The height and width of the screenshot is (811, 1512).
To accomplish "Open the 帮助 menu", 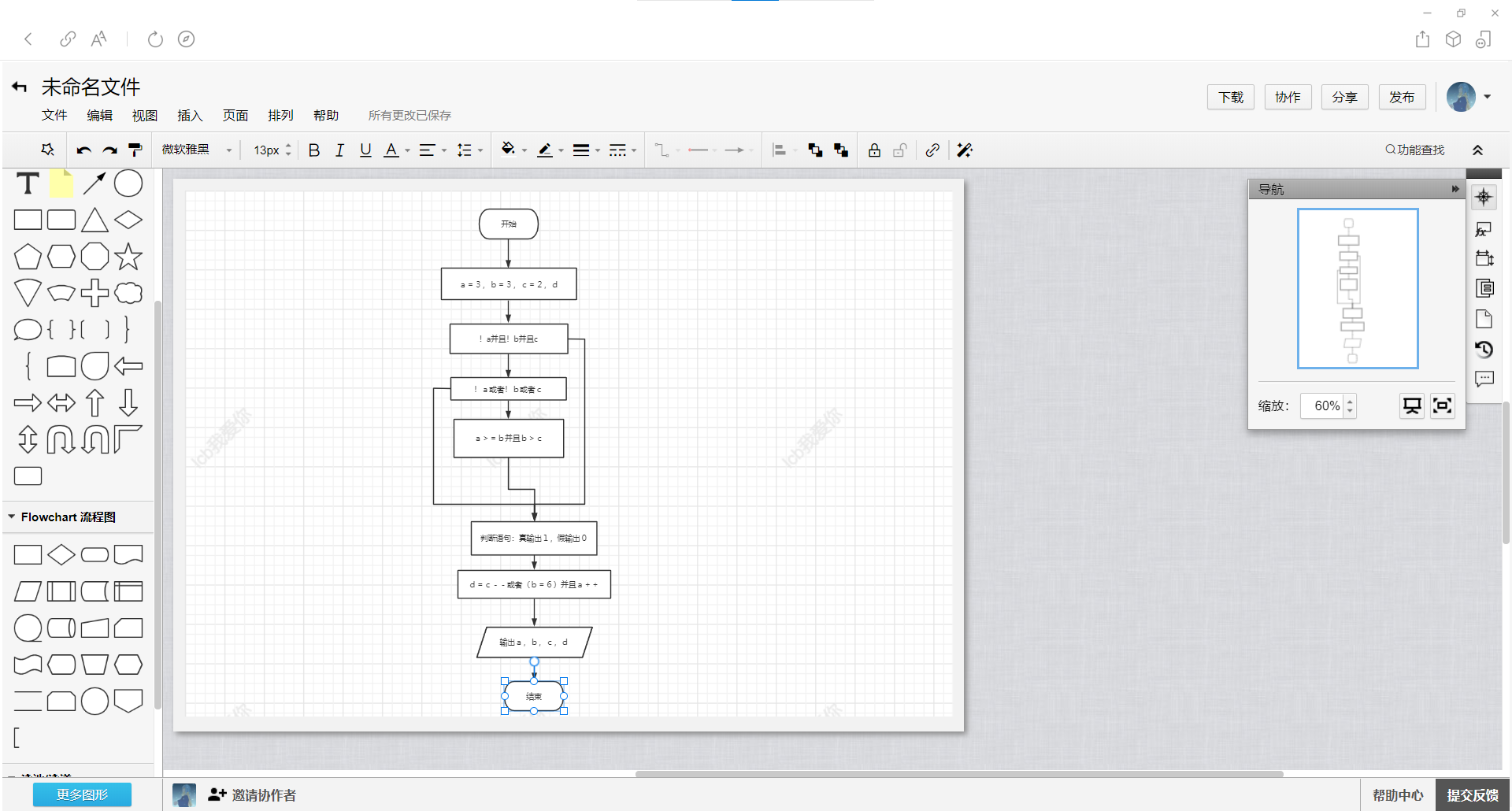I will tap(326, 116).
